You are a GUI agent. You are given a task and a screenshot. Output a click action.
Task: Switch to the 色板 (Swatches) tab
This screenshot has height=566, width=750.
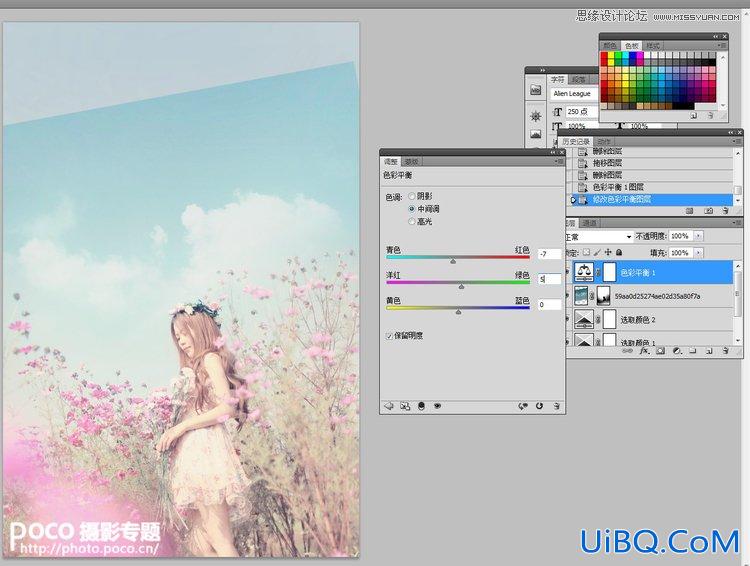click(x=632, y=45)
